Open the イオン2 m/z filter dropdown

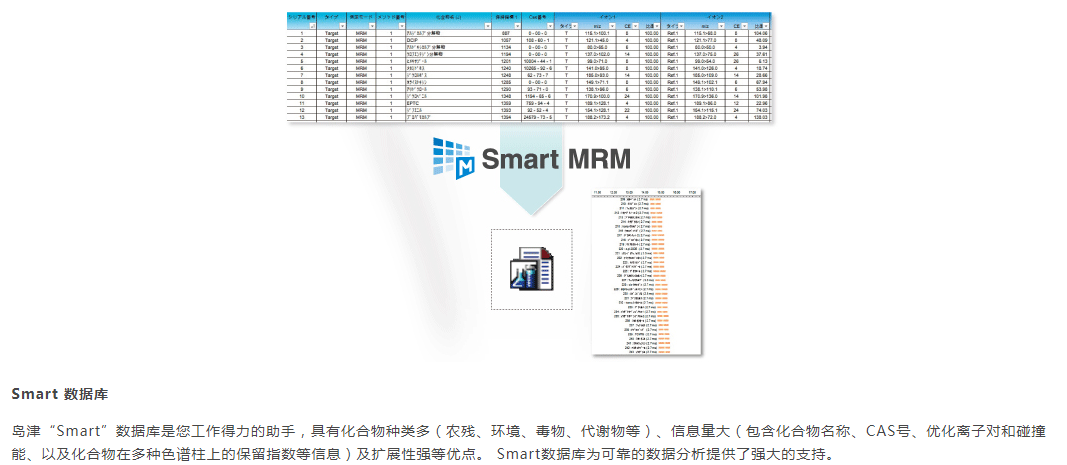tap(721, 27)
